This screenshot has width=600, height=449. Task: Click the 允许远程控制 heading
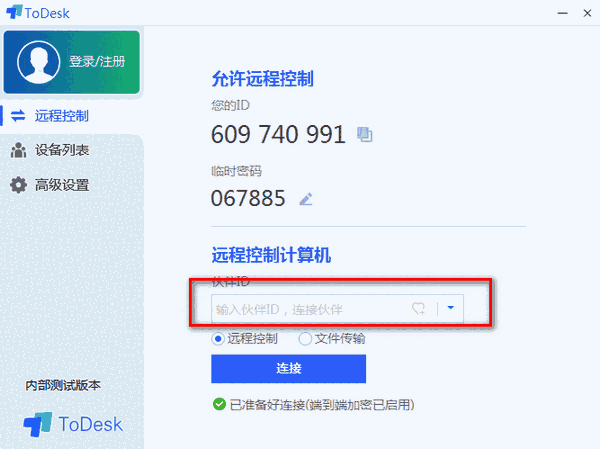pos(262,79)
